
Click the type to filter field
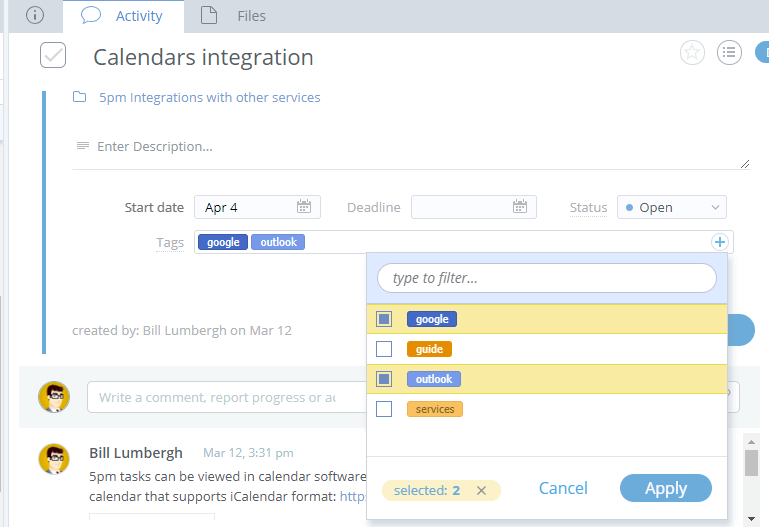pyautogui.click(x=546, y=278)
